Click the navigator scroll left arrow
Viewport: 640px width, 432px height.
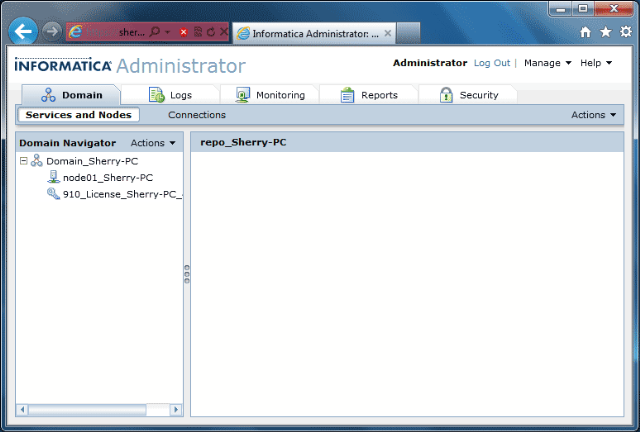[x=22, y=409]
